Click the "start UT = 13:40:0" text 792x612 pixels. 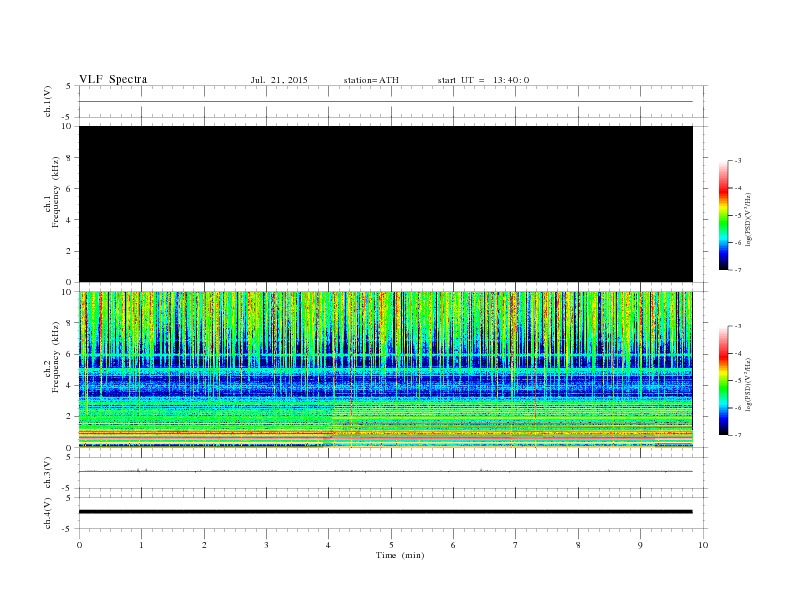[483, 80]
